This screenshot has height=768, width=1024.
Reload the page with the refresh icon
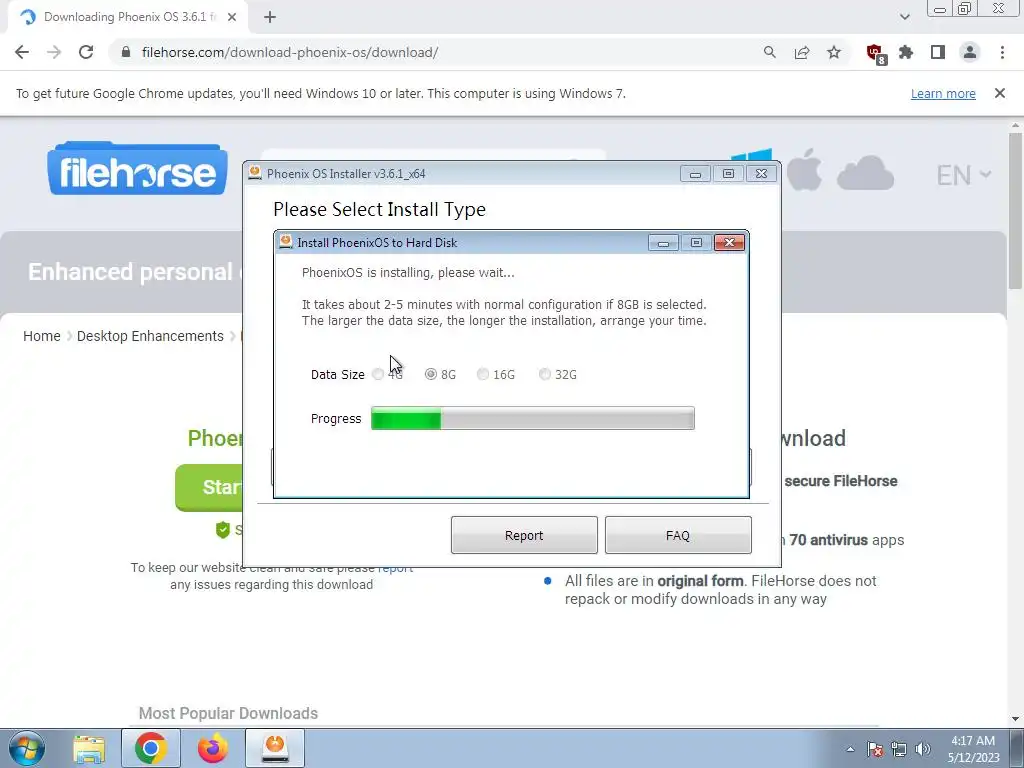[86, 52]
